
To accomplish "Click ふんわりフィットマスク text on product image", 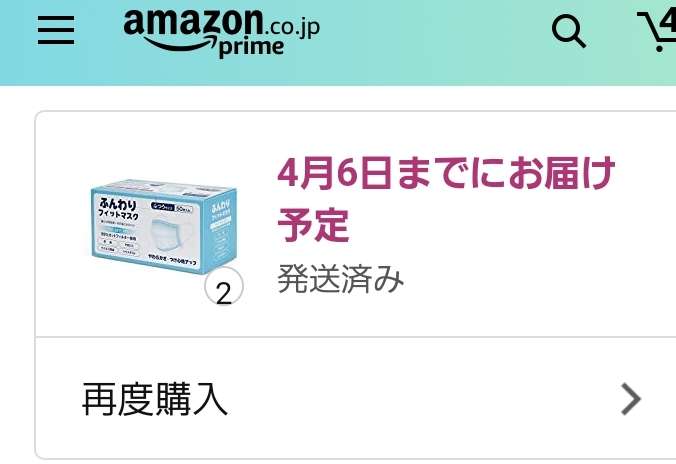I will [118, 209].
